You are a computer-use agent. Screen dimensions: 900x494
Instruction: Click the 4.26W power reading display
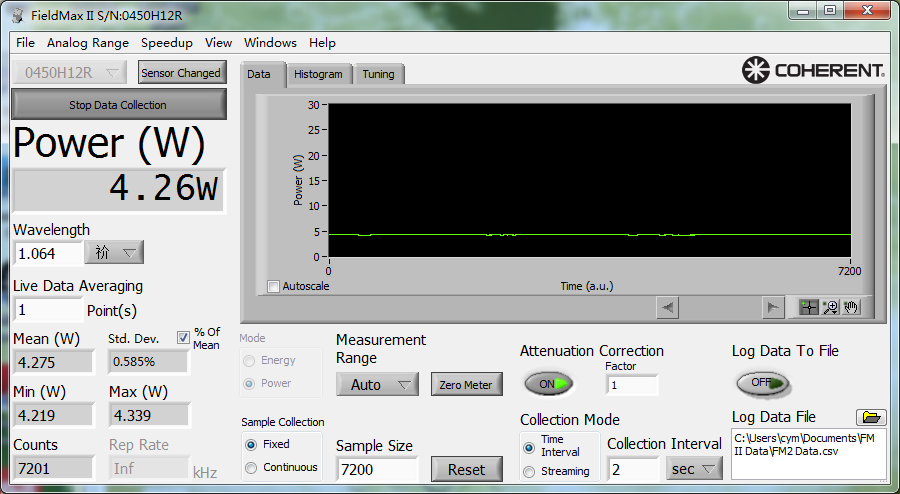(119, 190)
